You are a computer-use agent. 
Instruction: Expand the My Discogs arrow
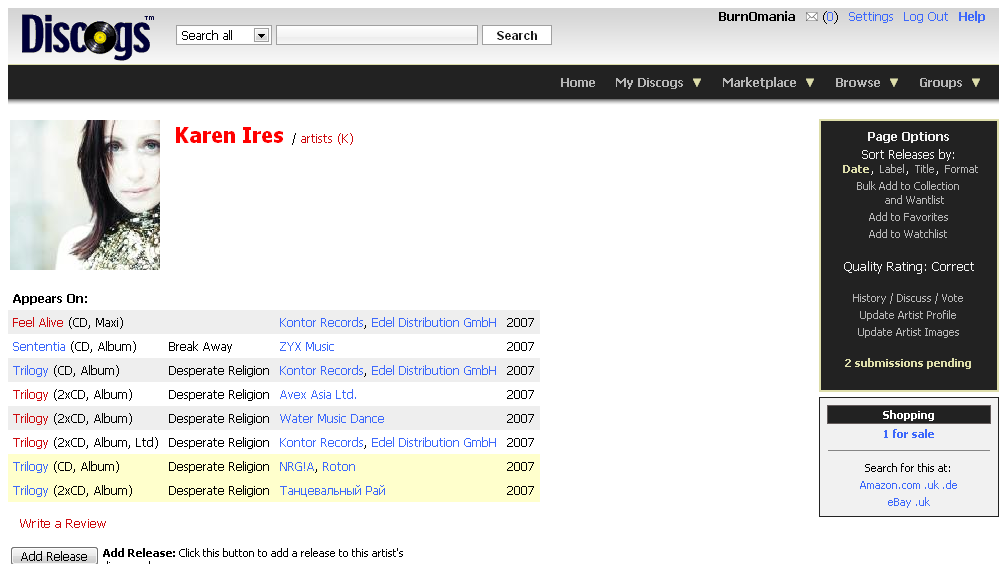tap(697, 83)
